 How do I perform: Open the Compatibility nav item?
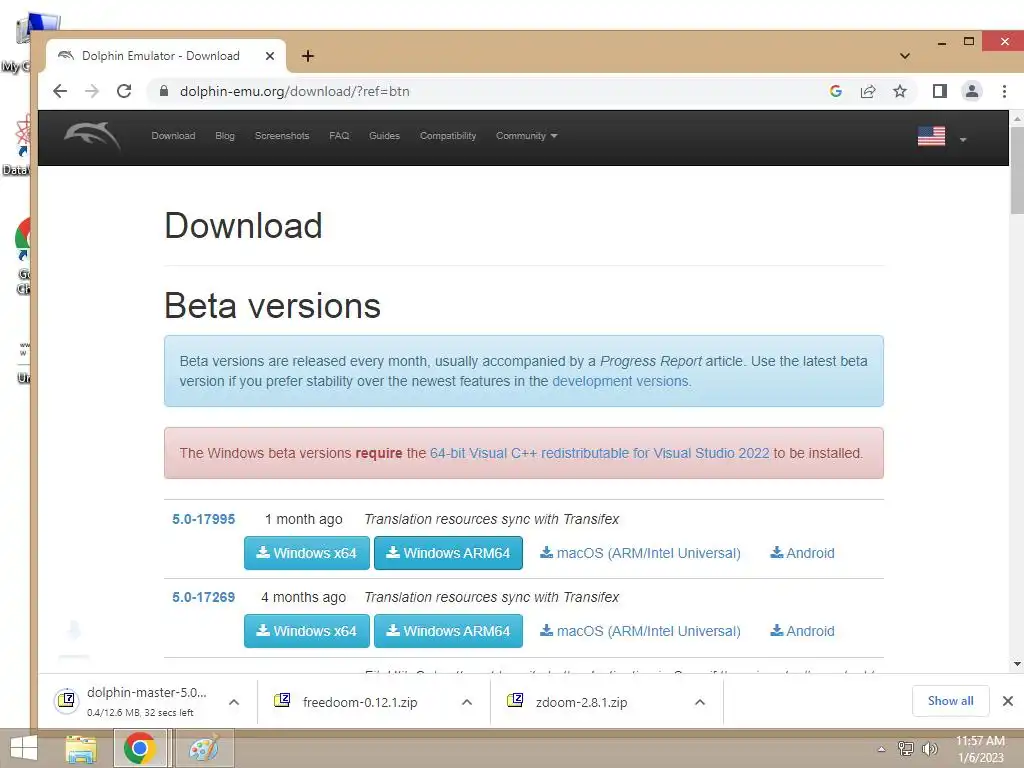[448, 136]
